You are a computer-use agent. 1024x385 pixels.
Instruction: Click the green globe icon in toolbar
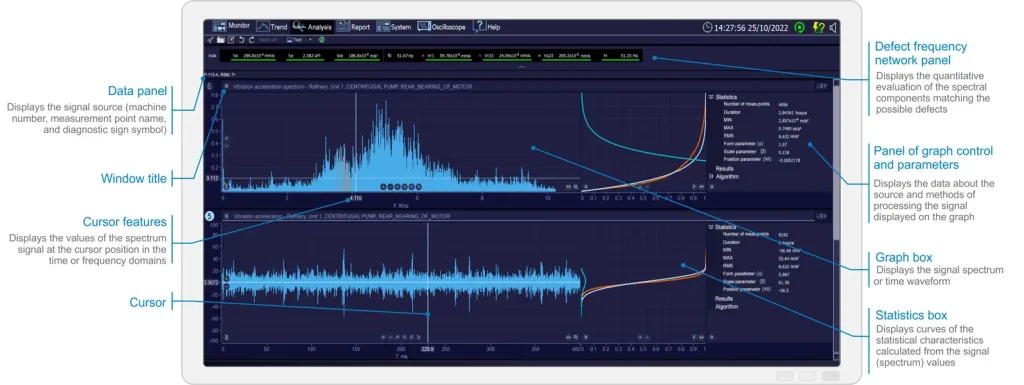(322, 40)
